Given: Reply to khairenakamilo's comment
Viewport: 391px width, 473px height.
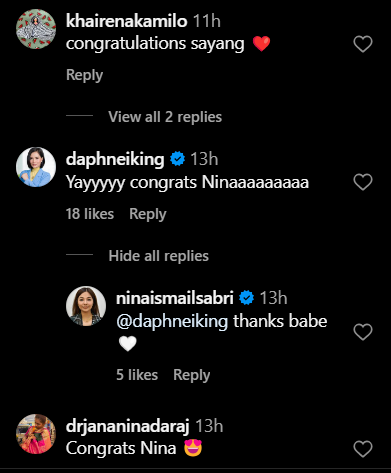Looking at the screenshot, I should click(84, 75).
